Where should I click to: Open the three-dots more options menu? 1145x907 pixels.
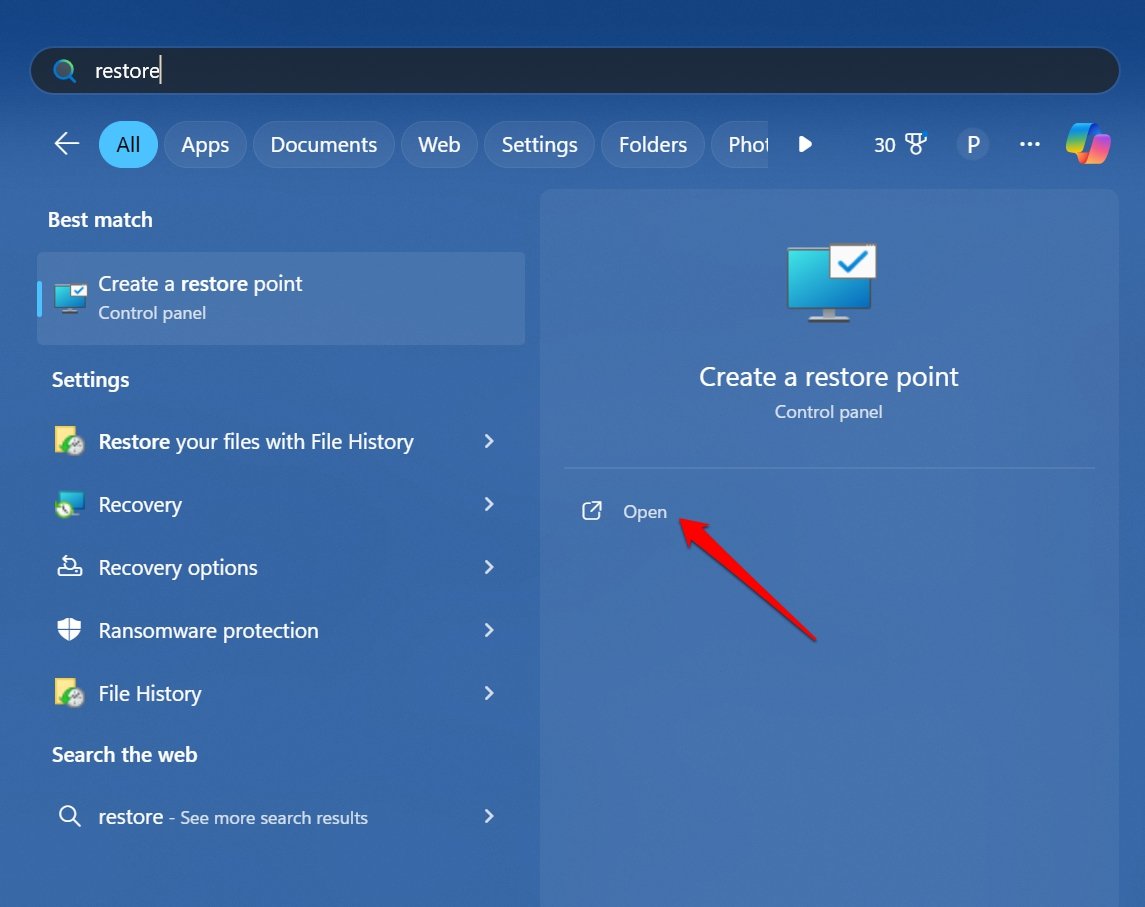tap(1030, 144)
